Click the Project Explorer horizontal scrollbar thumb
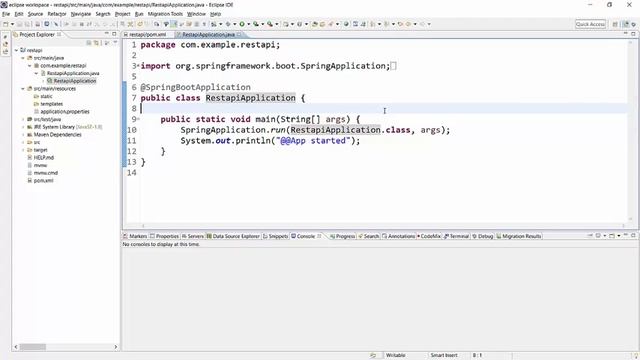 click(33, 347)
